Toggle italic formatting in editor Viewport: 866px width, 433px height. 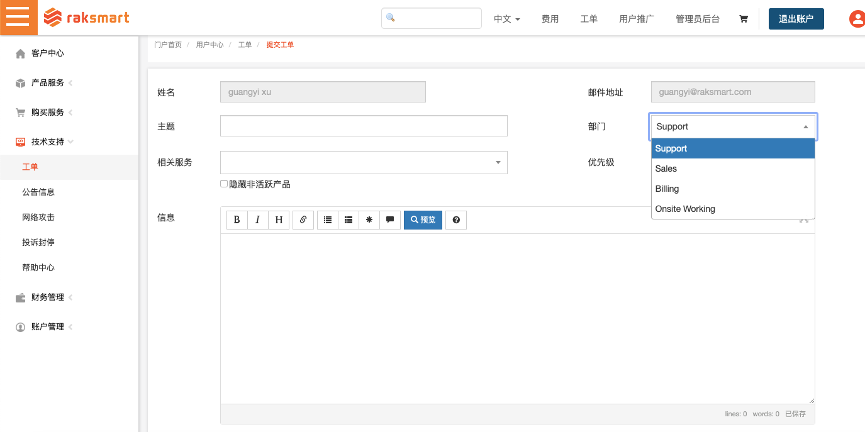(257, 220)
